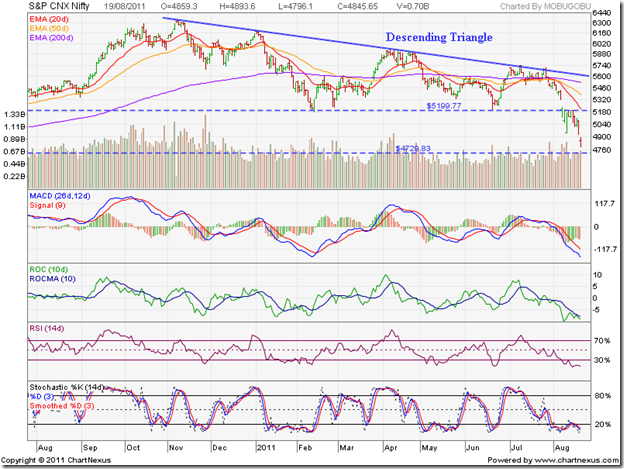624x469 pixels.
Task: Click the EMA (20d) legend label
Action: pos(49,19)
